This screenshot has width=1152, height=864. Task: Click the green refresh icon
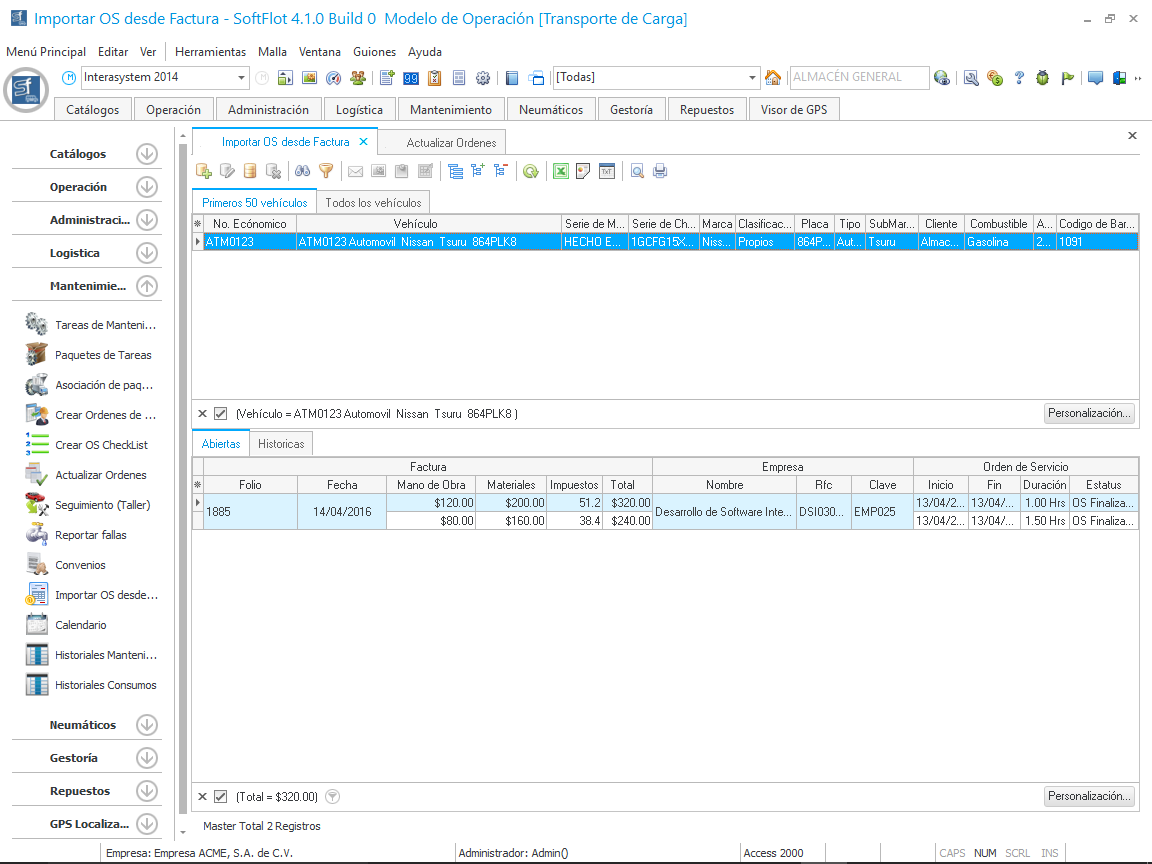click(x=531, y=171)
